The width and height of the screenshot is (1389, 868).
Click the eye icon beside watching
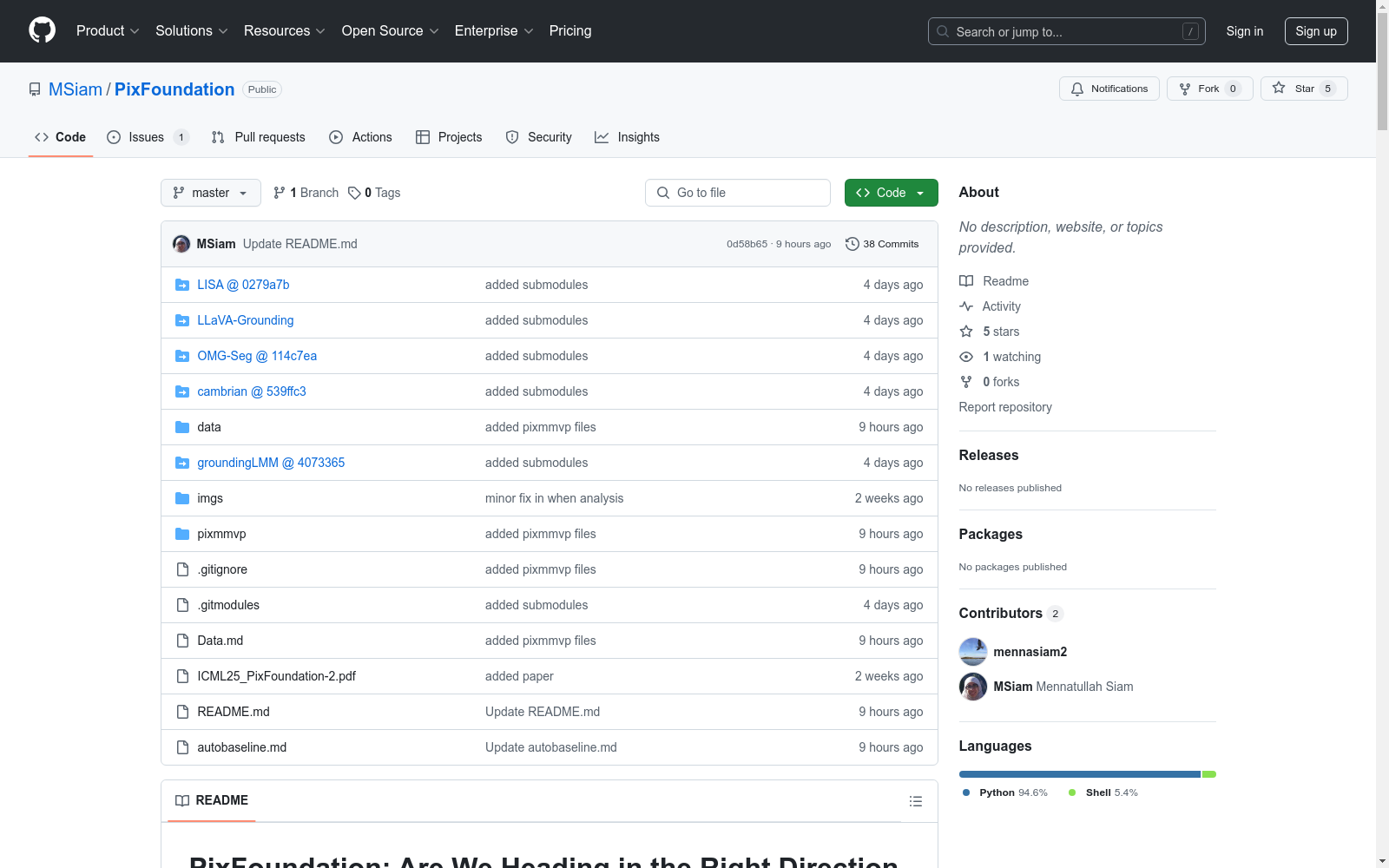966,357
